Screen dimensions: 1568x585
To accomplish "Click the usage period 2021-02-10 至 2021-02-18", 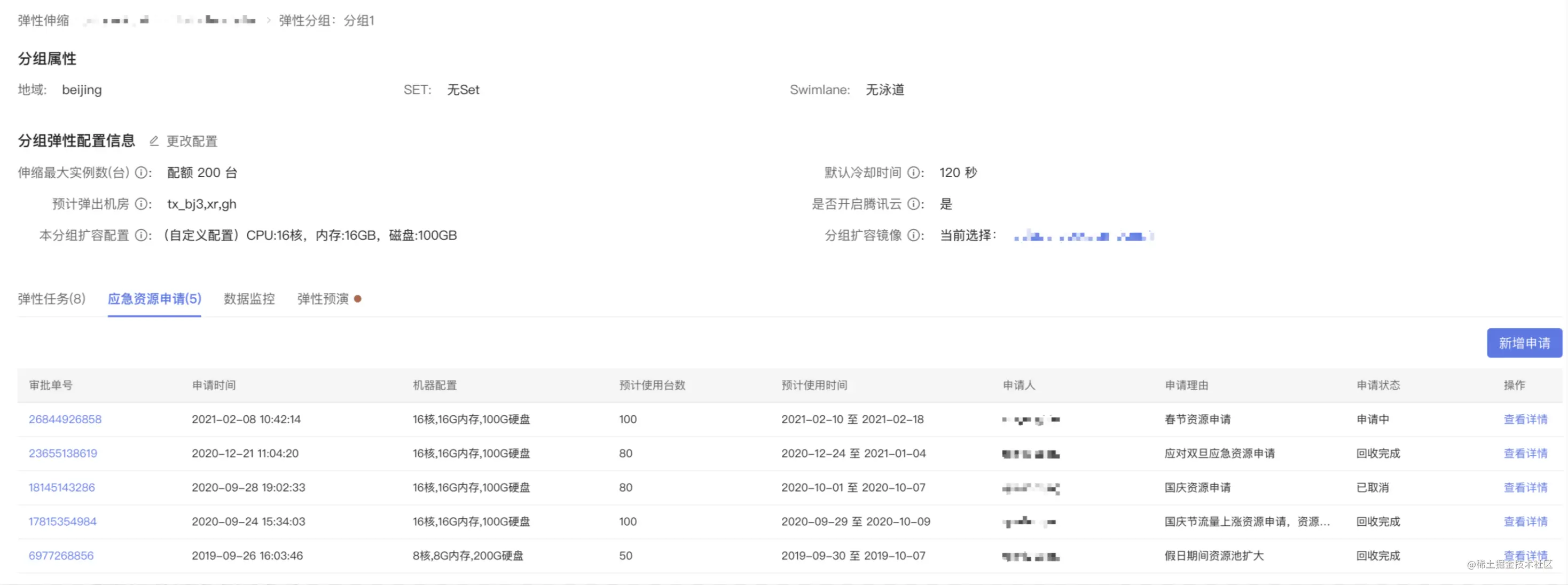I will click(x=853, y=420).
